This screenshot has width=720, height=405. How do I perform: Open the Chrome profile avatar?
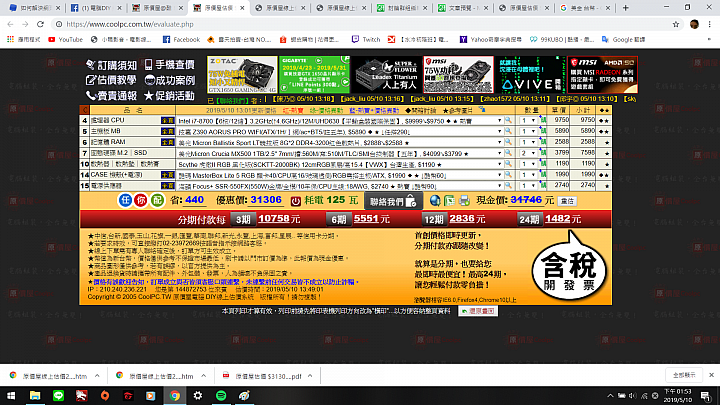pyautogui.click(x=694, y=24)
